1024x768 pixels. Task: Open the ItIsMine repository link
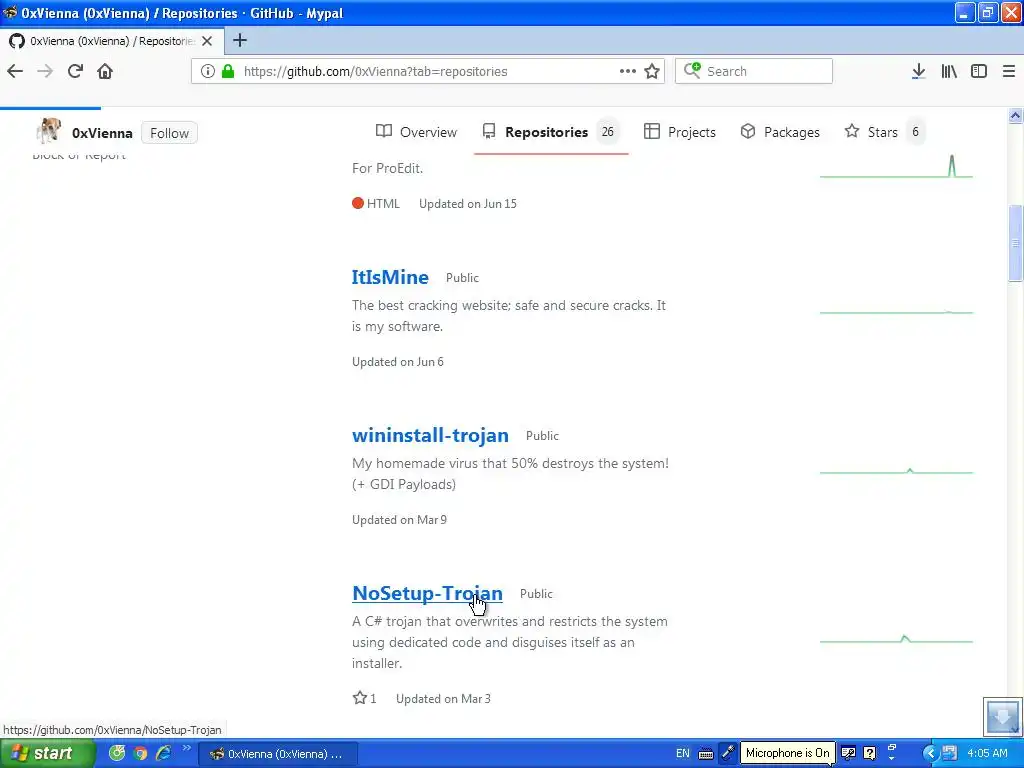[390, 277]
